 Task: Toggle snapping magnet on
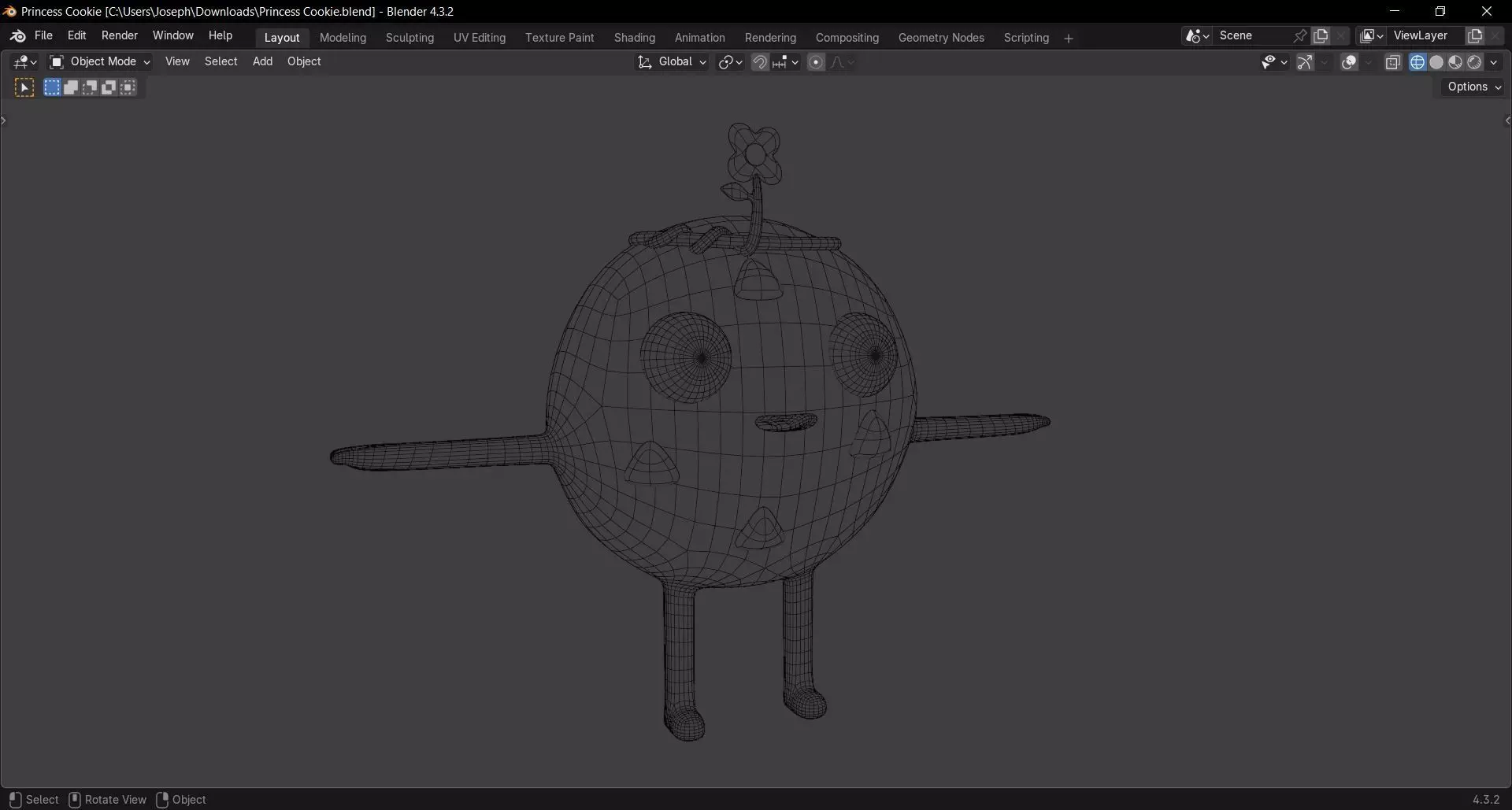pyautogui.click(x=759, y=62)
